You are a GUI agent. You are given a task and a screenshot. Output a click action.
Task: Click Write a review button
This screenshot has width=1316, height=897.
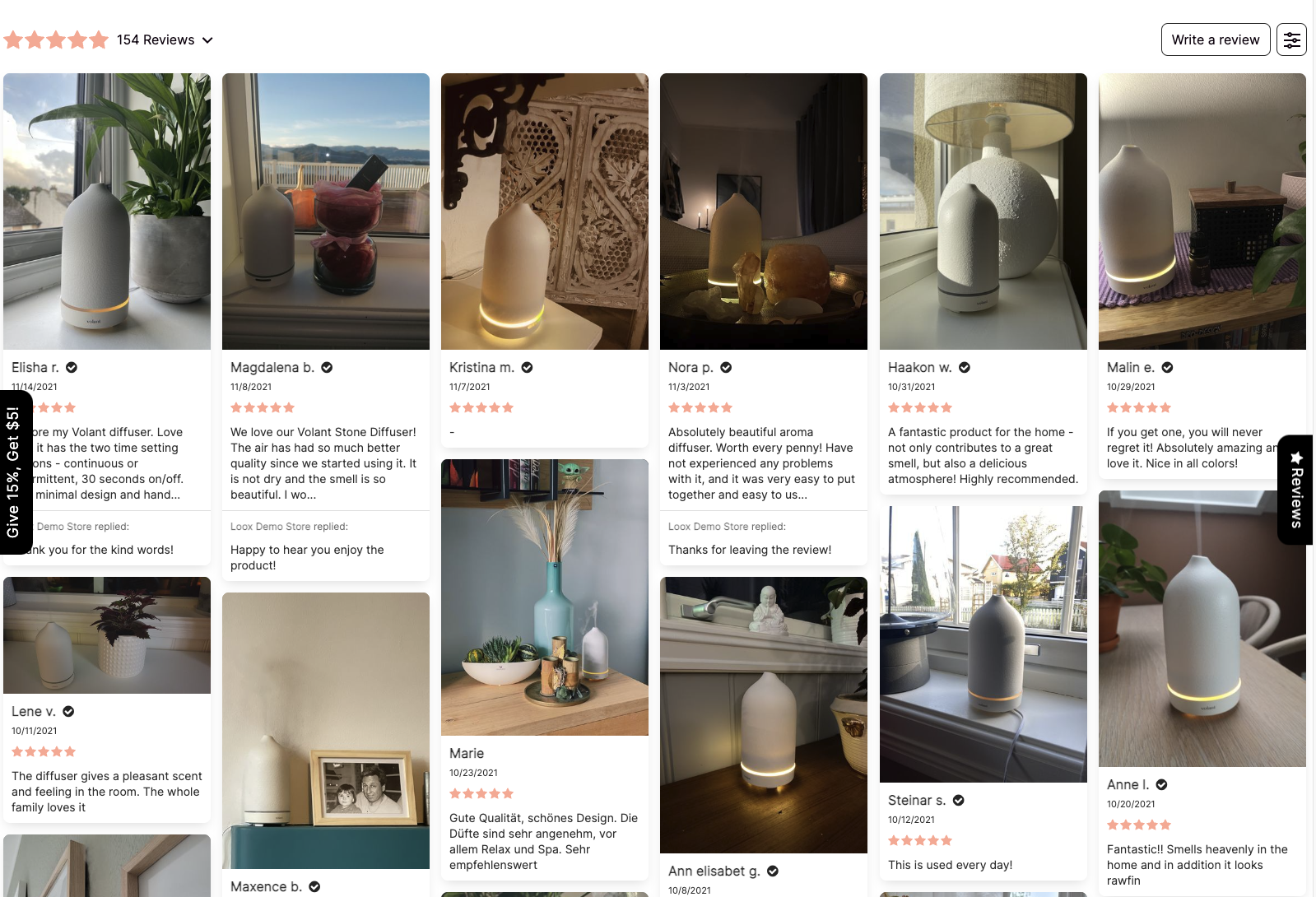click(x=1216, y=40)
